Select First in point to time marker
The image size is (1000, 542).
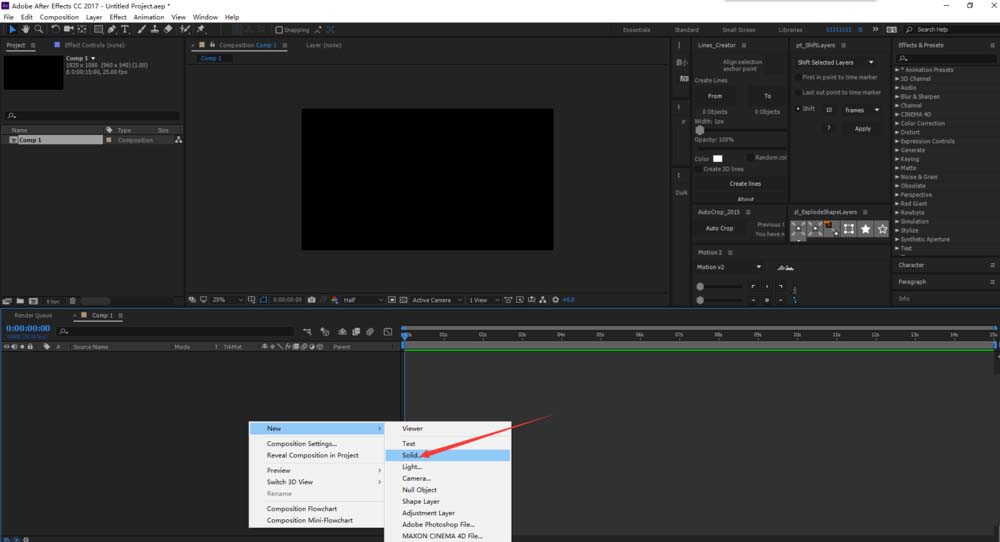pos(798,77)
